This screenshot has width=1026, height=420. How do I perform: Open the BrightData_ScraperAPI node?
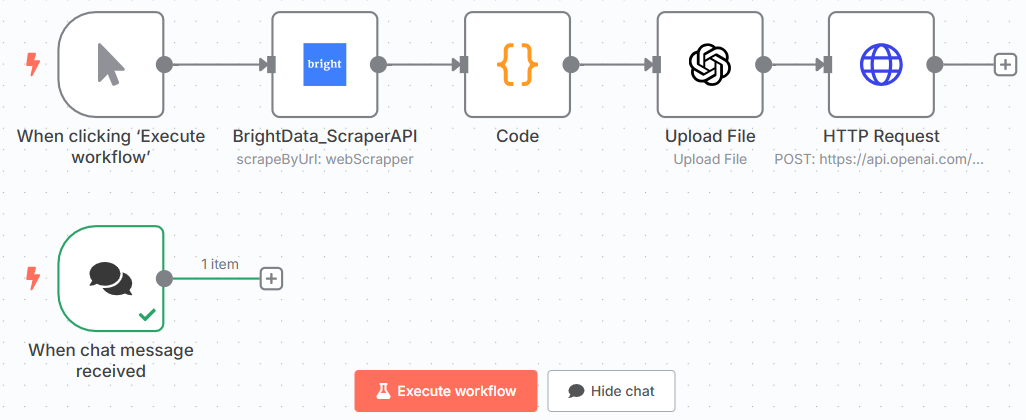(x=325, y=64)
